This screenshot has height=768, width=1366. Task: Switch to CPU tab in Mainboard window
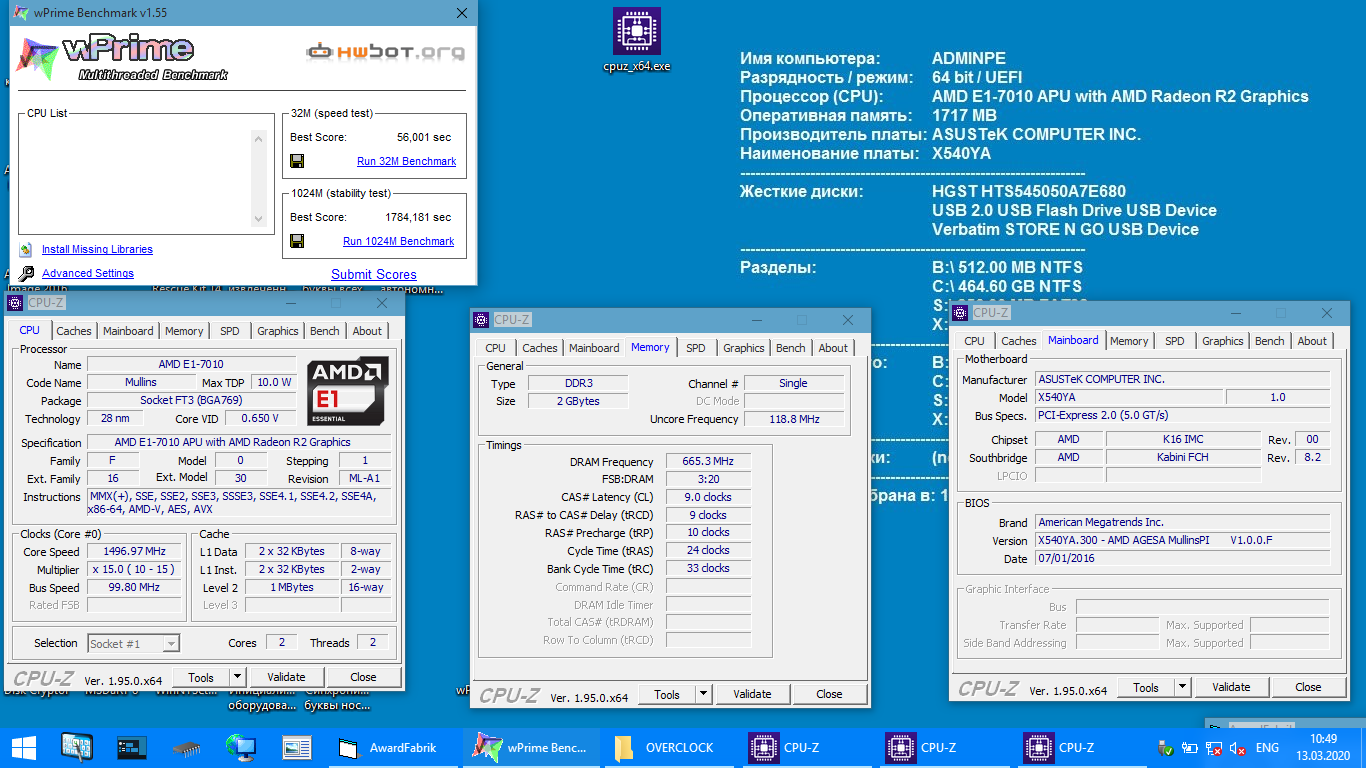click(974, 341)
